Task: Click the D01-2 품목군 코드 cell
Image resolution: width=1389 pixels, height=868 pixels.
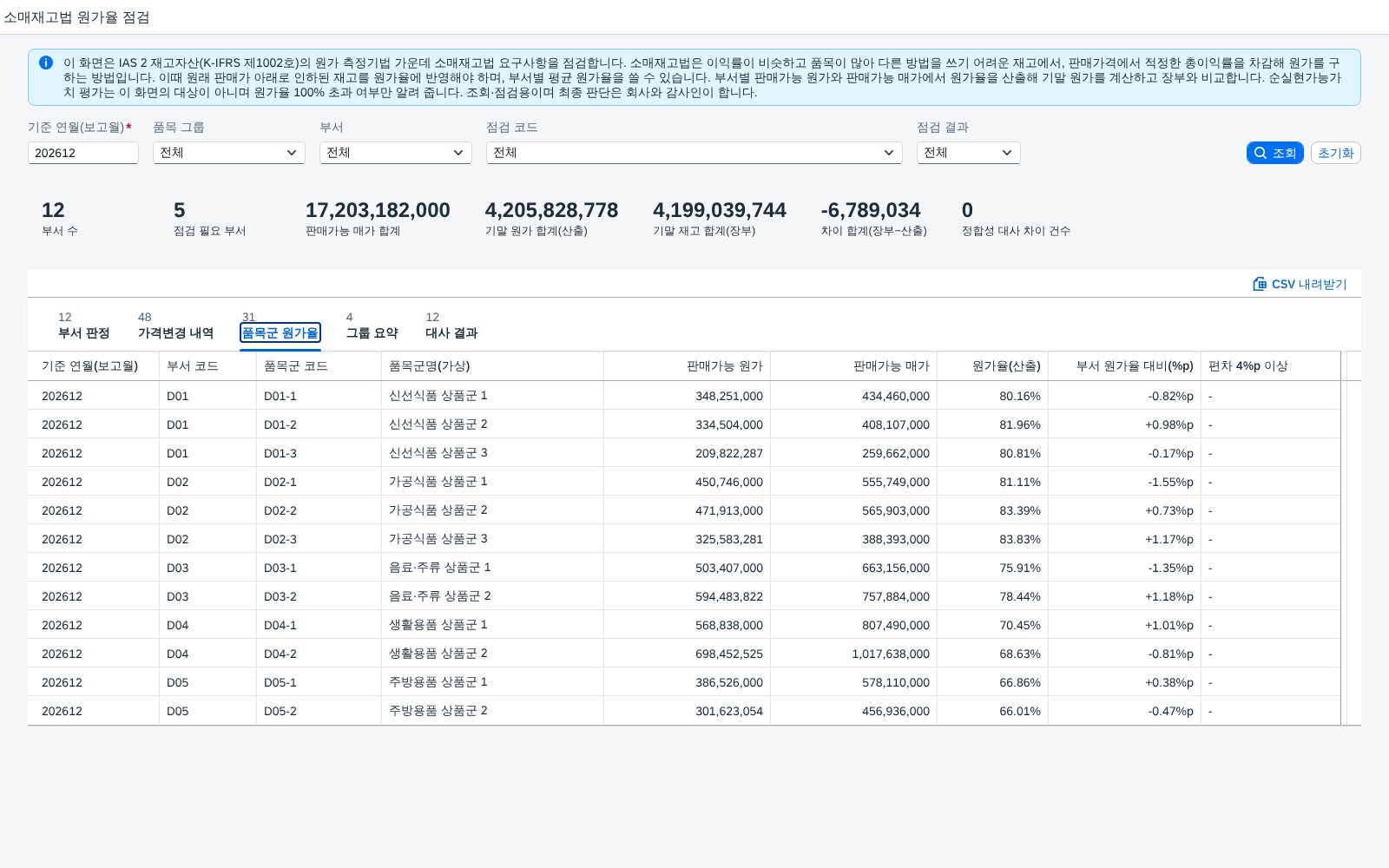Action: (319, 424)
